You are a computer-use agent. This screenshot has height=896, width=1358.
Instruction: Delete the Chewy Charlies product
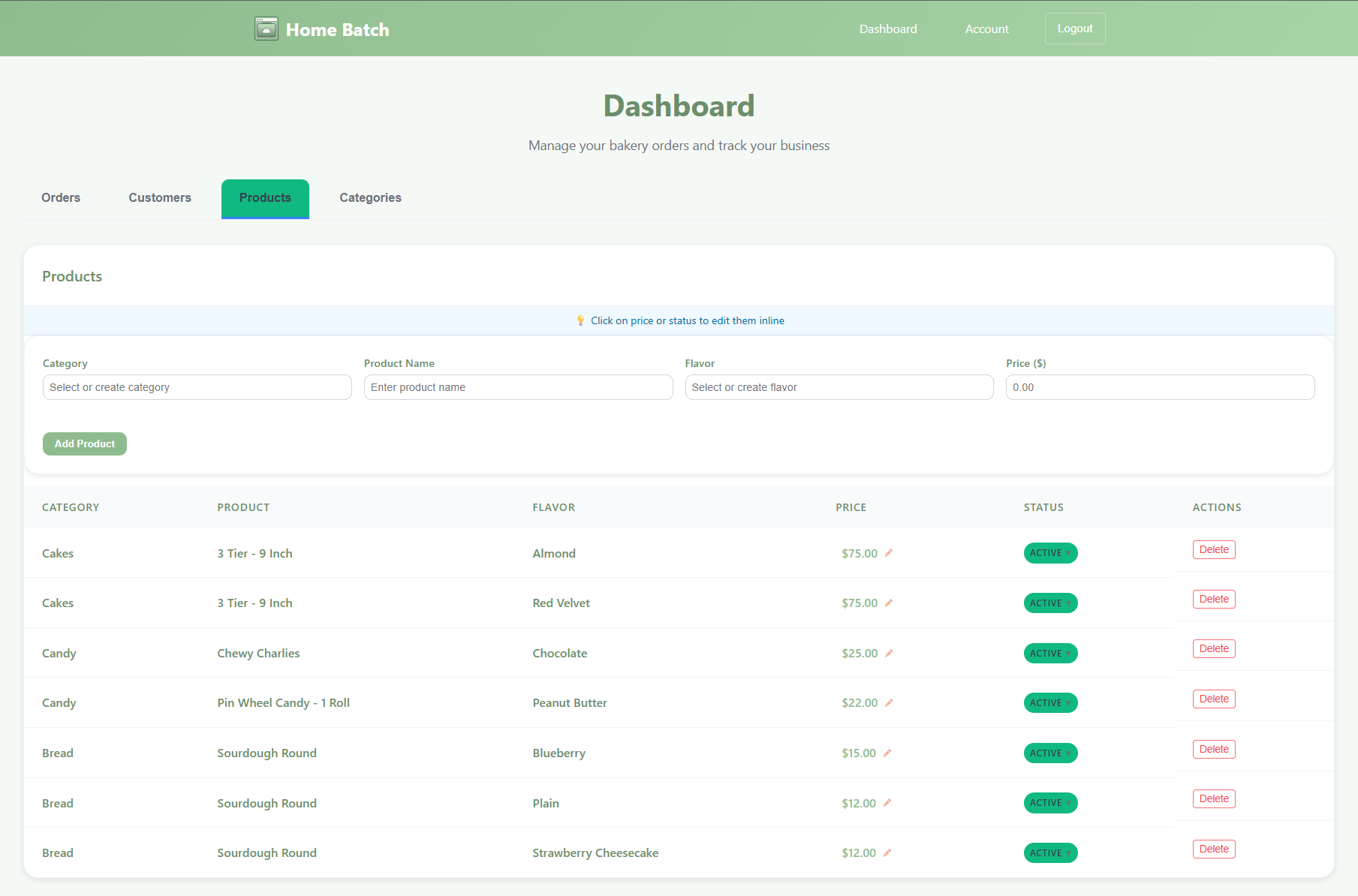point(1214,648)
